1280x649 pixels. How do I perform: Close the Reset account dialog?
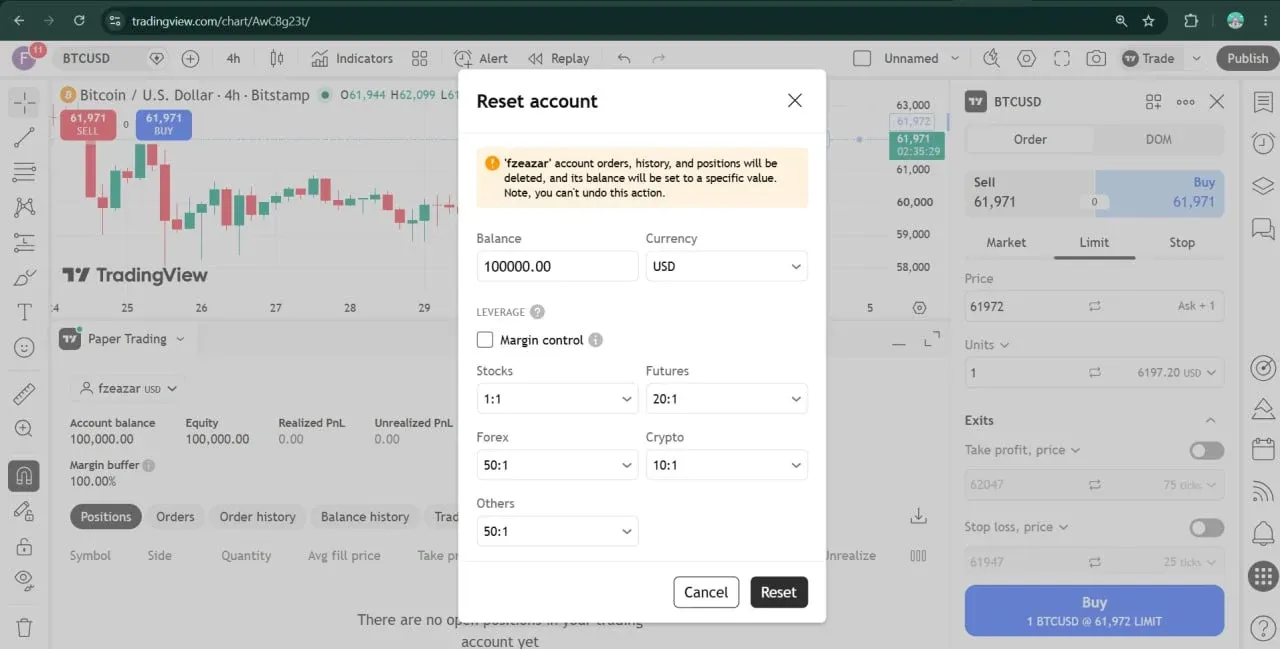click(x=795, y=100)
